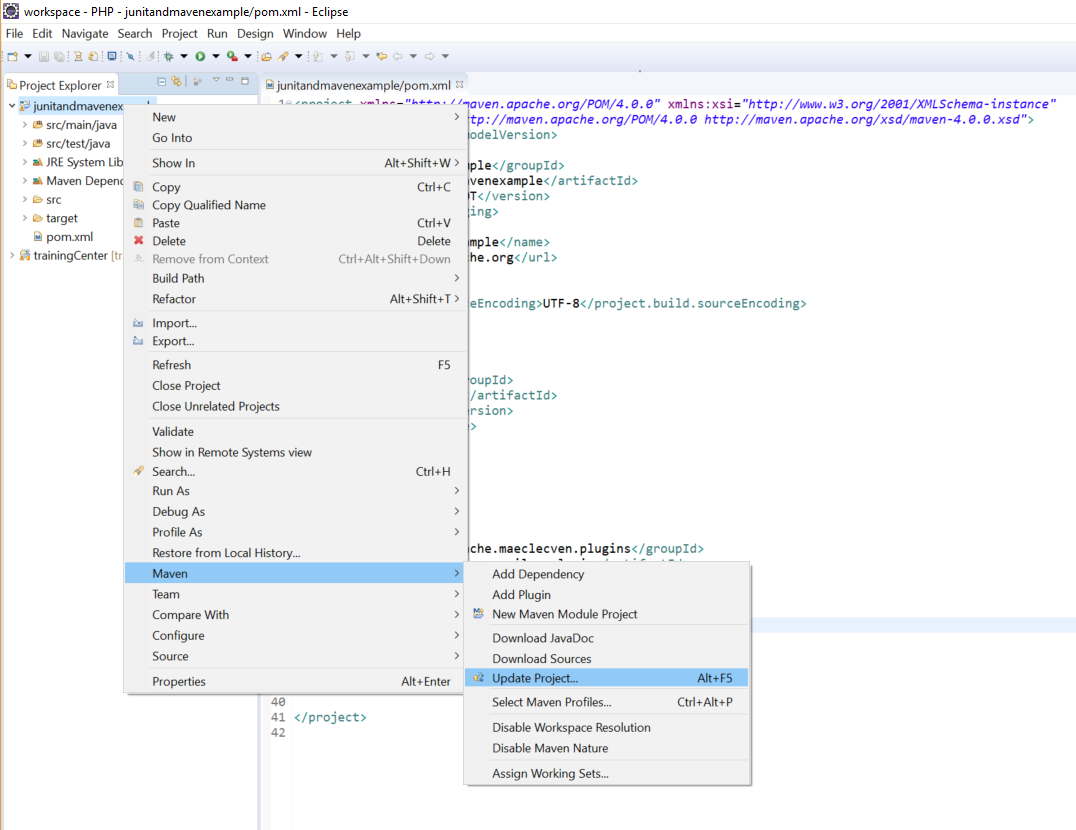This screenshot has height=830, width=1076.
Task: Choose Update Project in Maven submenu
Action: click(607, 678)
